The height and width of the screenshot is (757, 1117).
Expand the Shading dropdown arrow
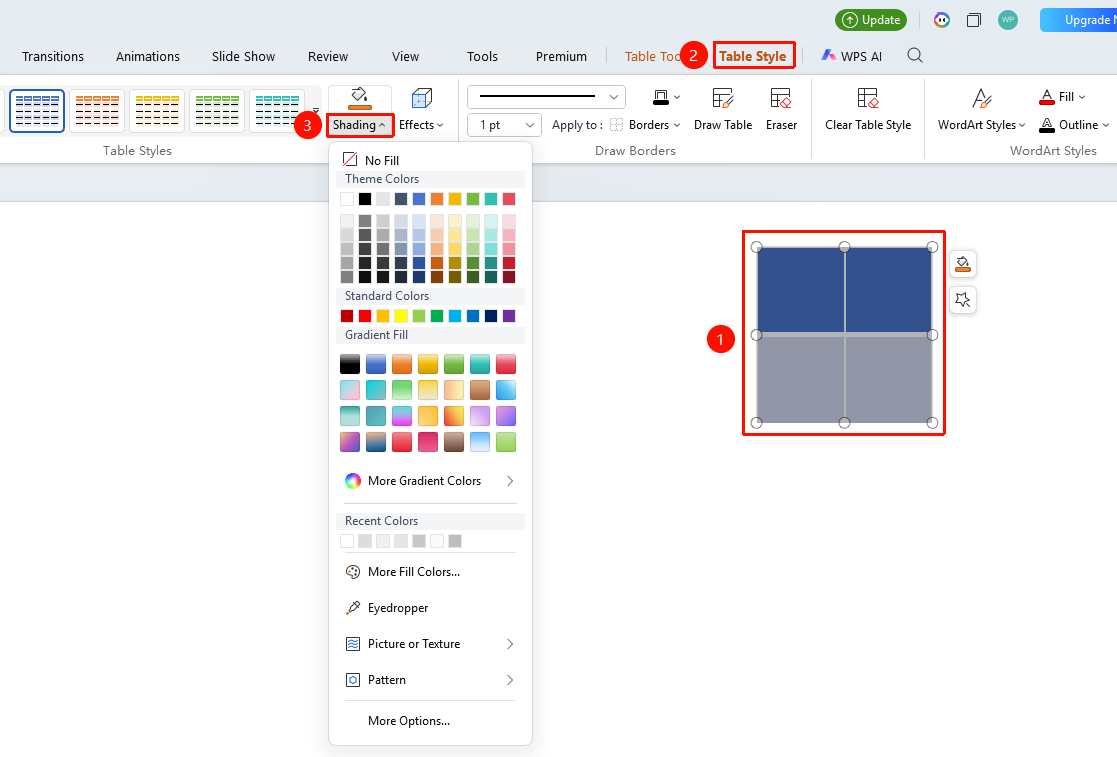383,125
